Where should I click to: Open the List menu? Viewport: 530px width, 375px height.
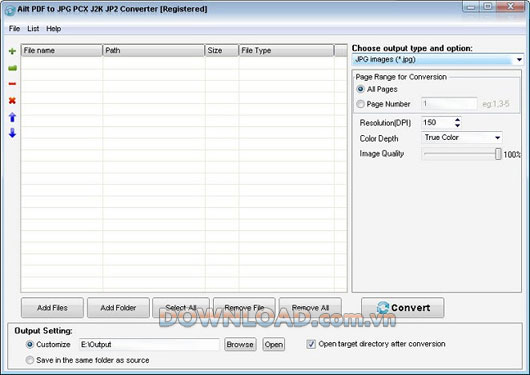[x=33, y=29]
